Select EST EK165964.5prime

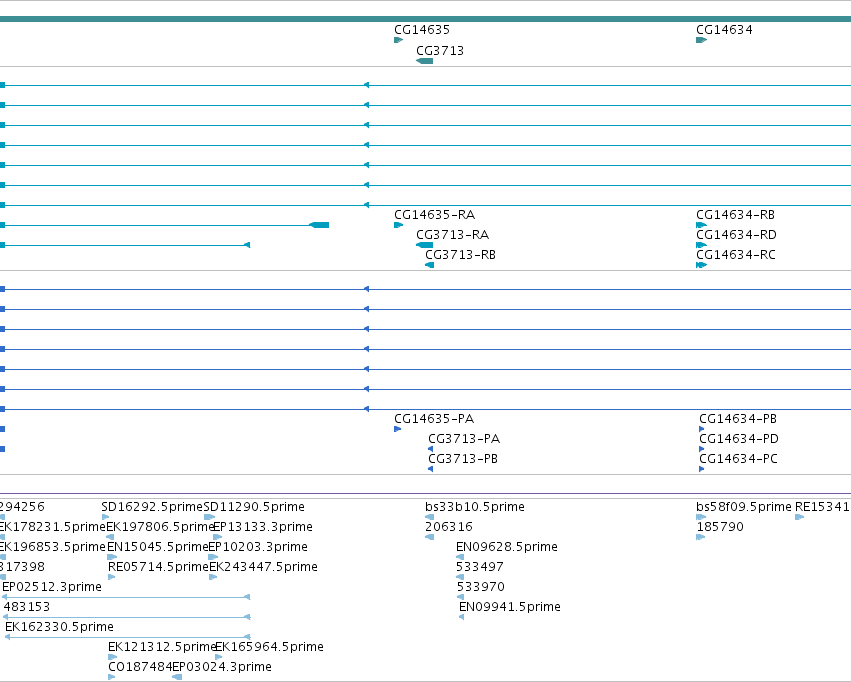(269, 647)
